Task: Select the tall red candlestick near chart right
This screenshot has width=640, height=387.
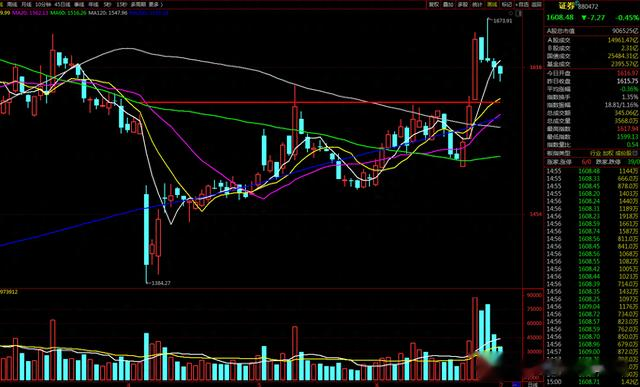Action: 475,66
